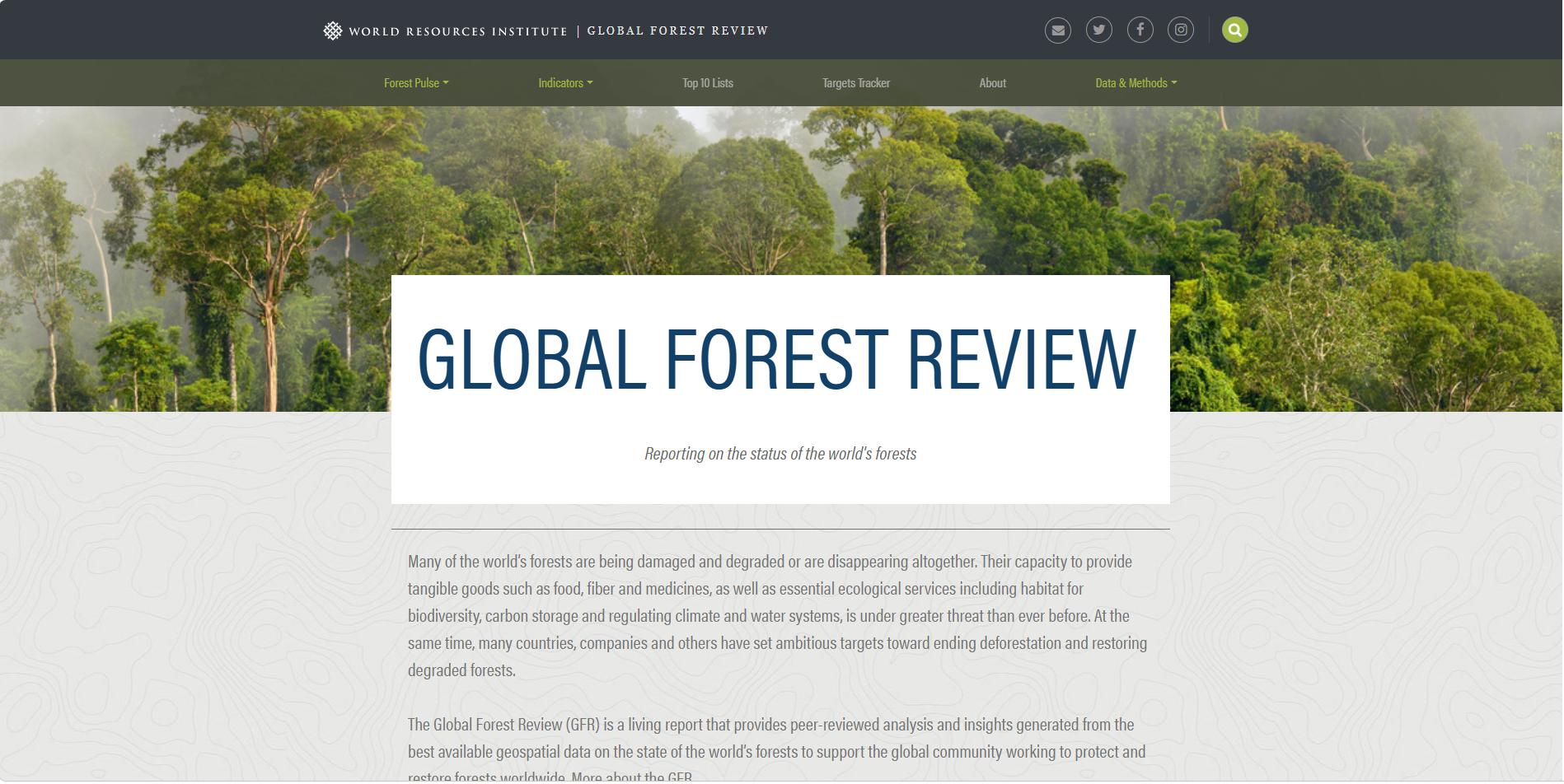
Task: Open the email envelope icon
Action: point(1058,30)
